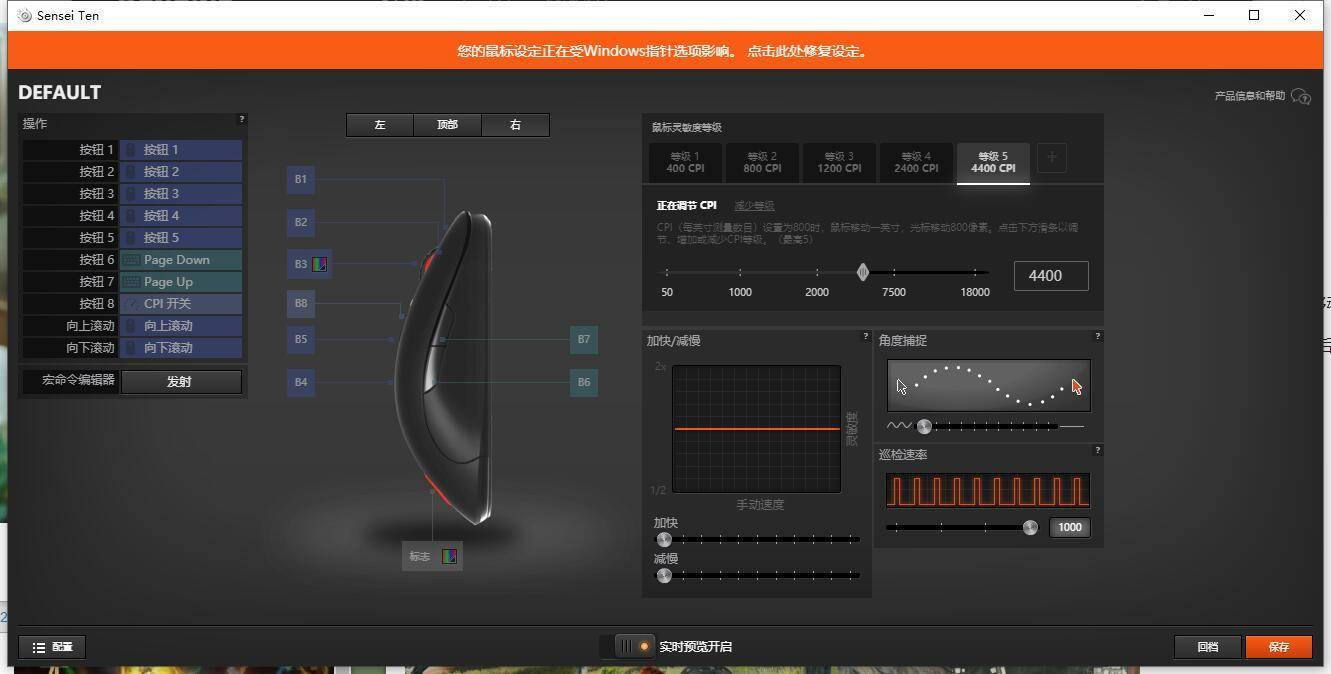Select the B8 label on mouse diagram
1331x674 pixels.
coord(301,303)
